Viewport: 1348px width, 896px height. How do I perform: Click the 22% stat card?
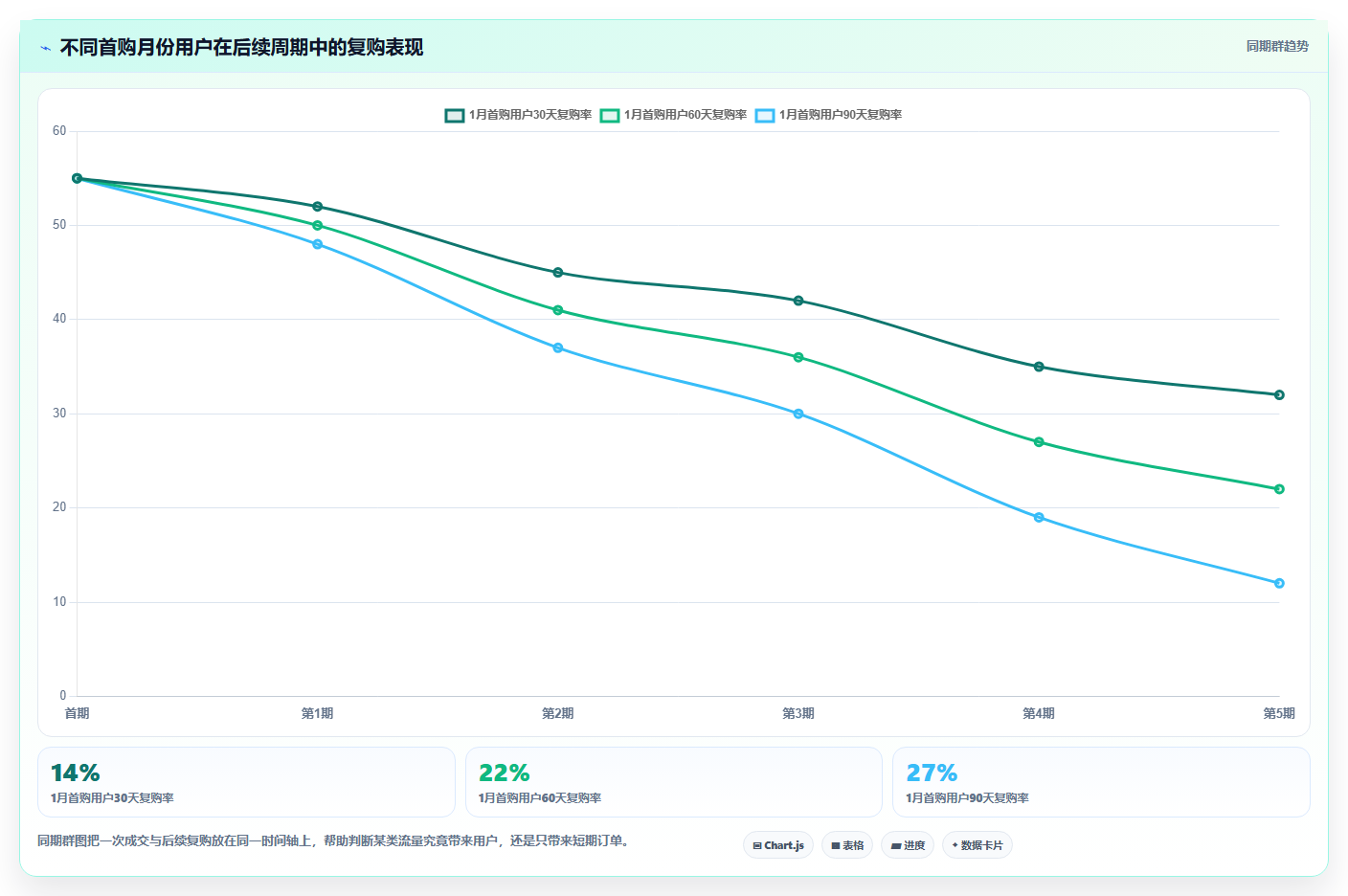point(674,782)
